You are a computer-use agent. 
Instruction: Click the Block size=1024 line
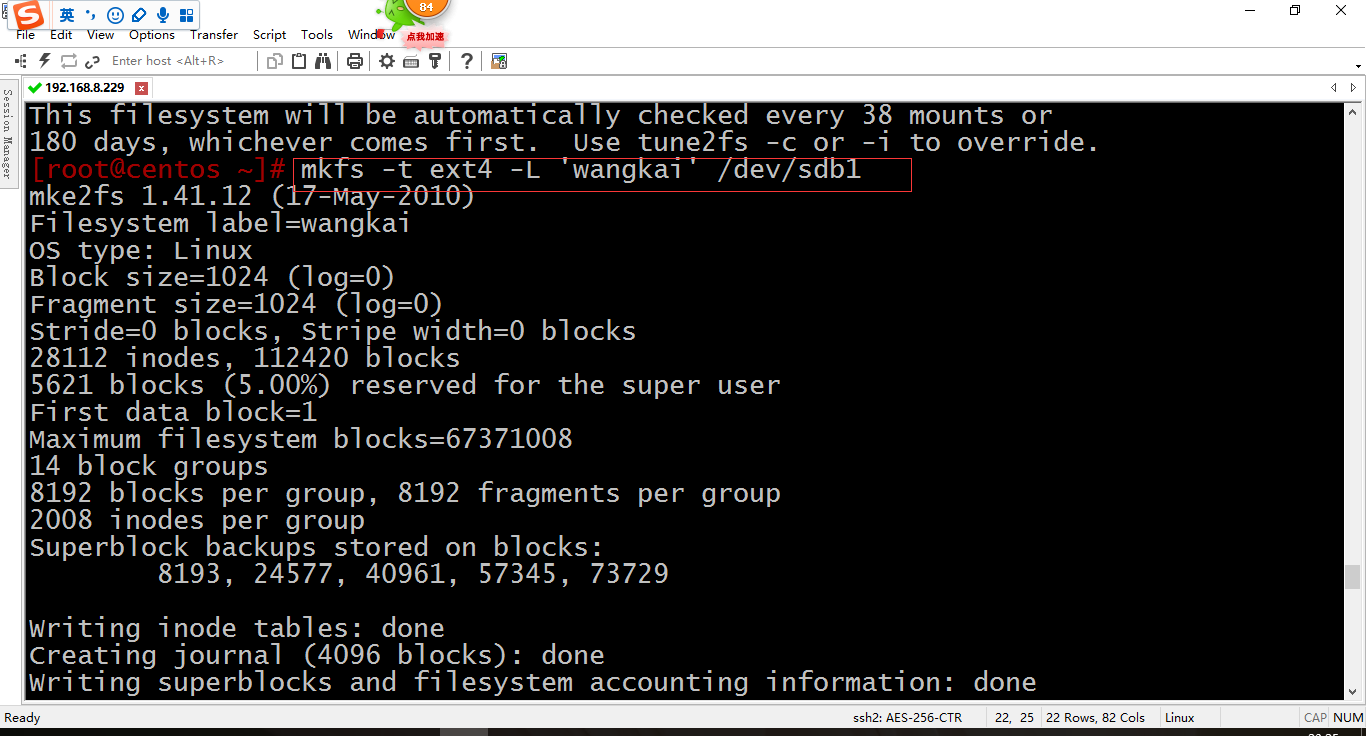(x=212, y=277)
